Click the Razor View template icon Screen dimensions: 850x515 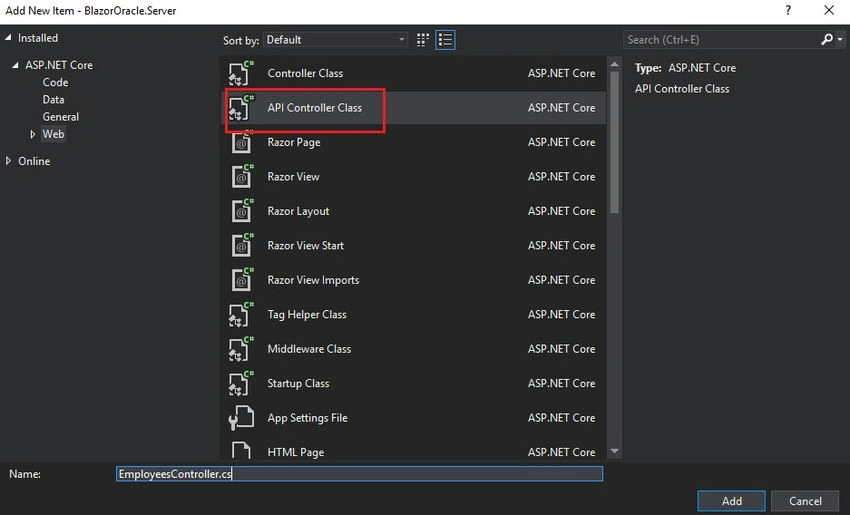(241, 177)
